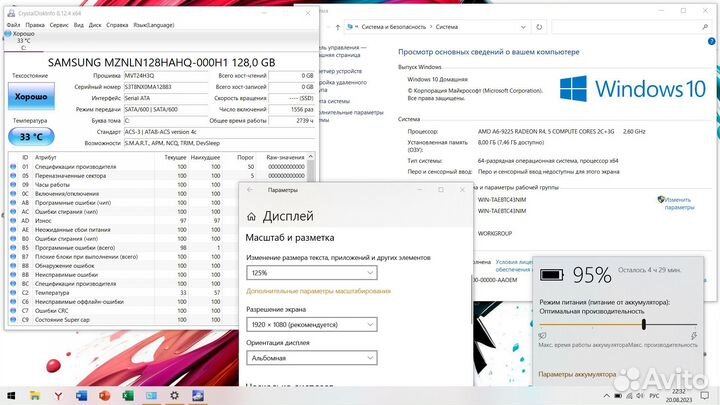Screen dimensions: 720x405
Task: Open Excel from the taskbar
Action: (128, 395)
